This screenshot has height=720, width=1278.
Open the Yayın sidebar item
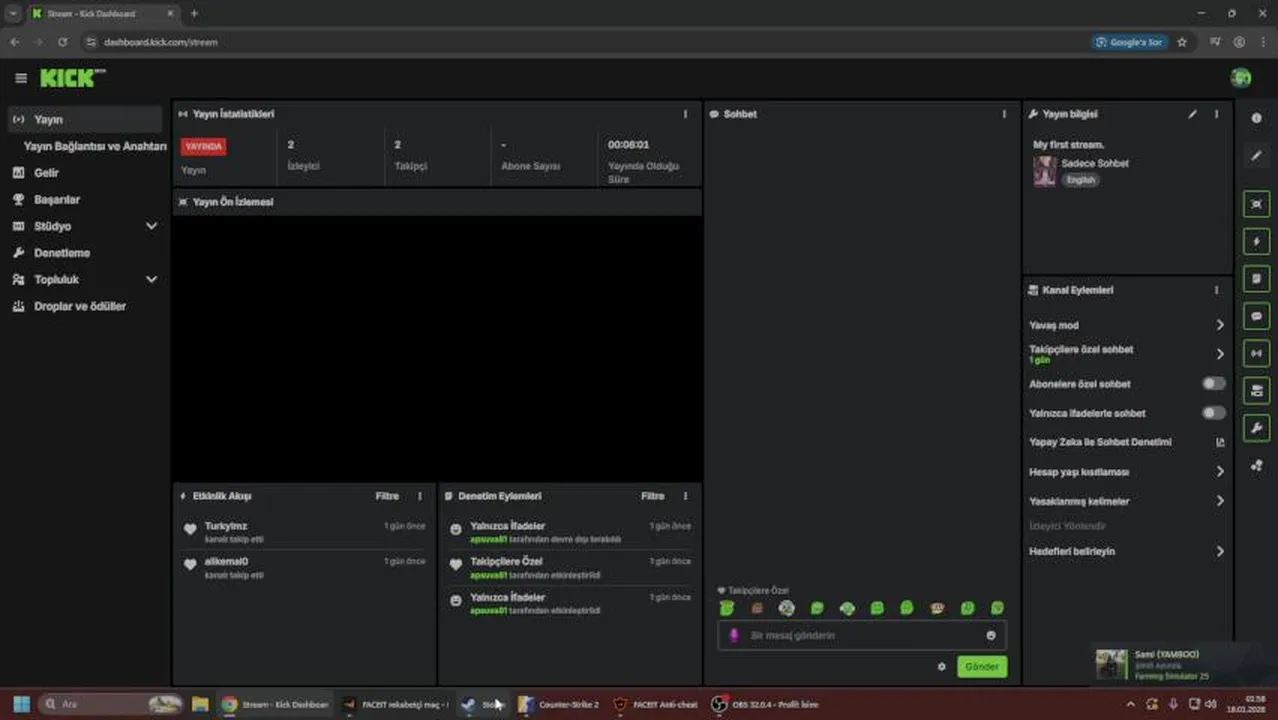(85, 119)
